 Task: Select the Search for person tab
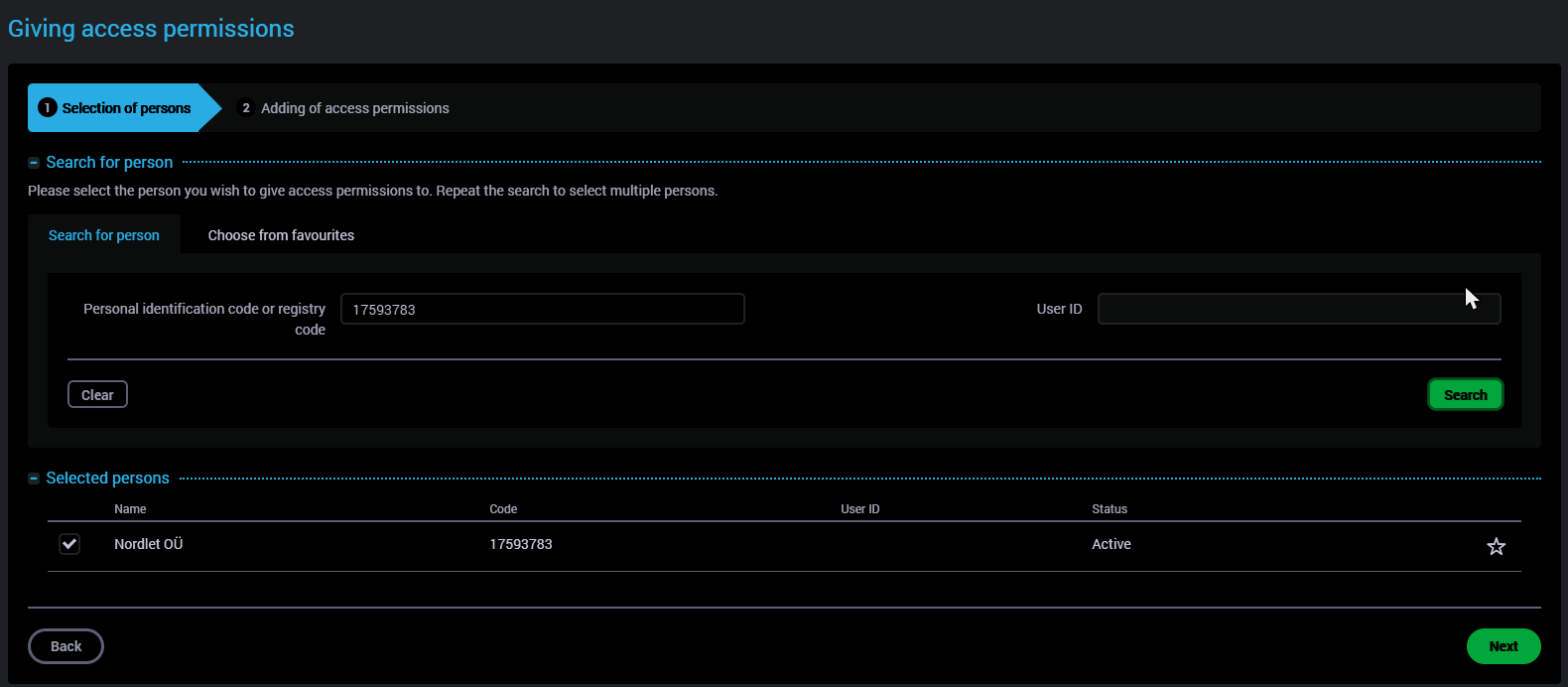[104, 236]
